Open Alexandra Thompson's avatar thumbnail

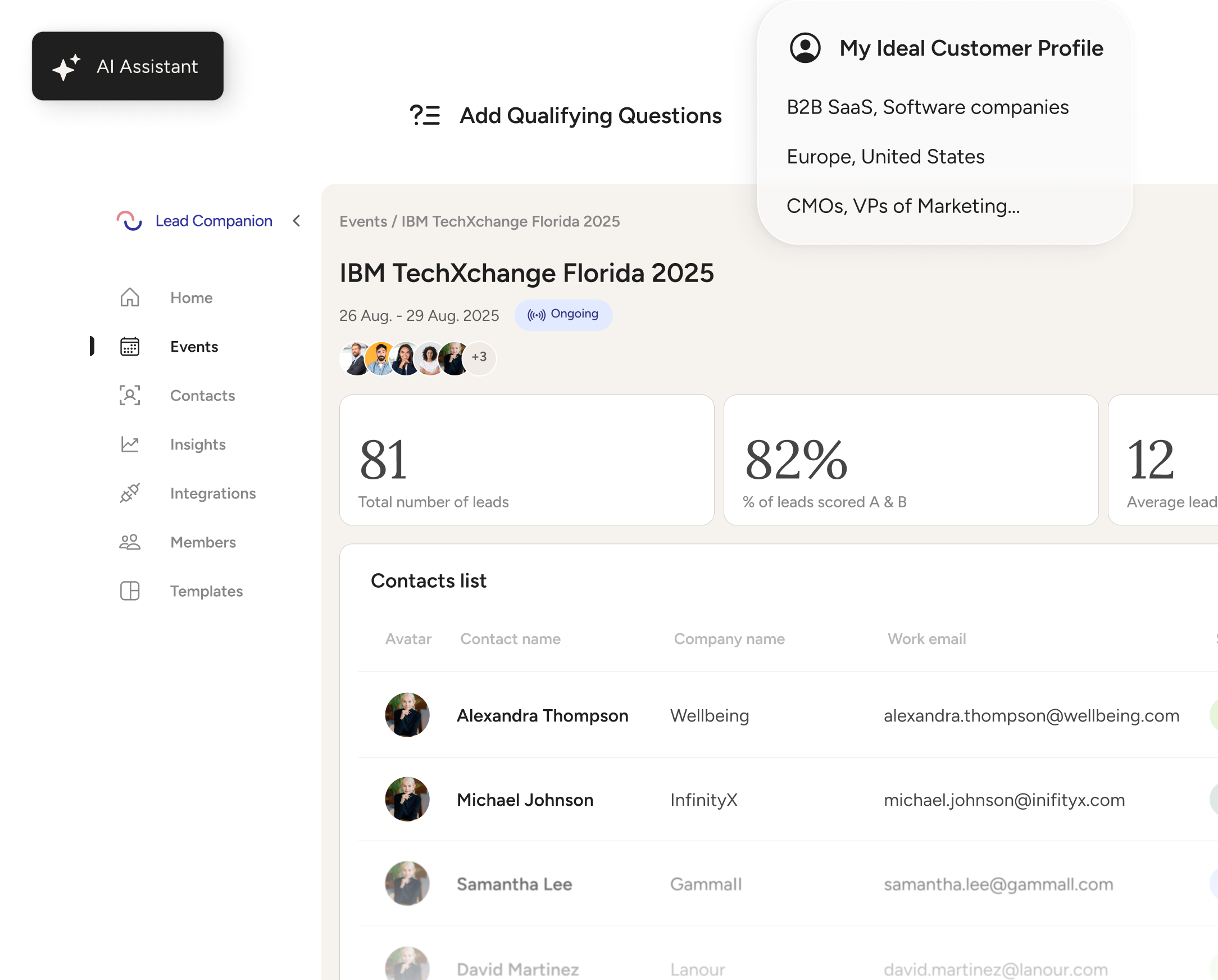pos(407,715)
